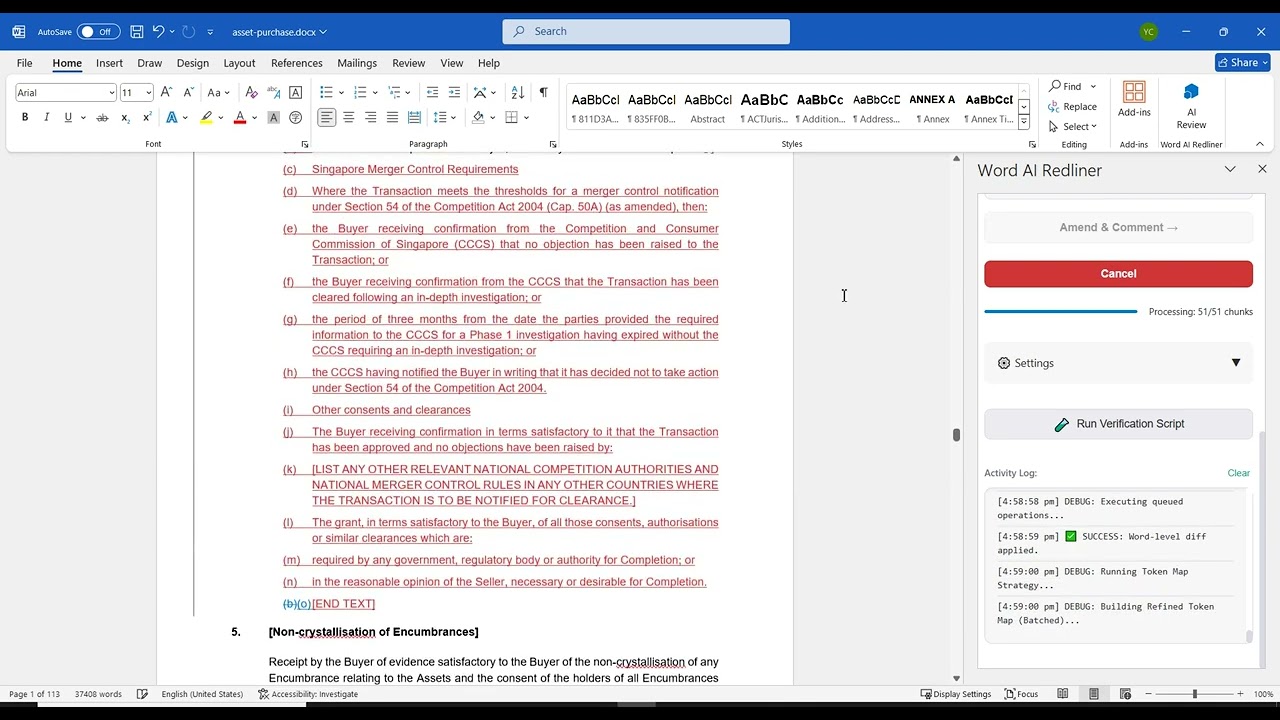The height and width of the screenshot is (720, 1280).
Task: Clear the Activity Log
Action: tap(1238, 473)
